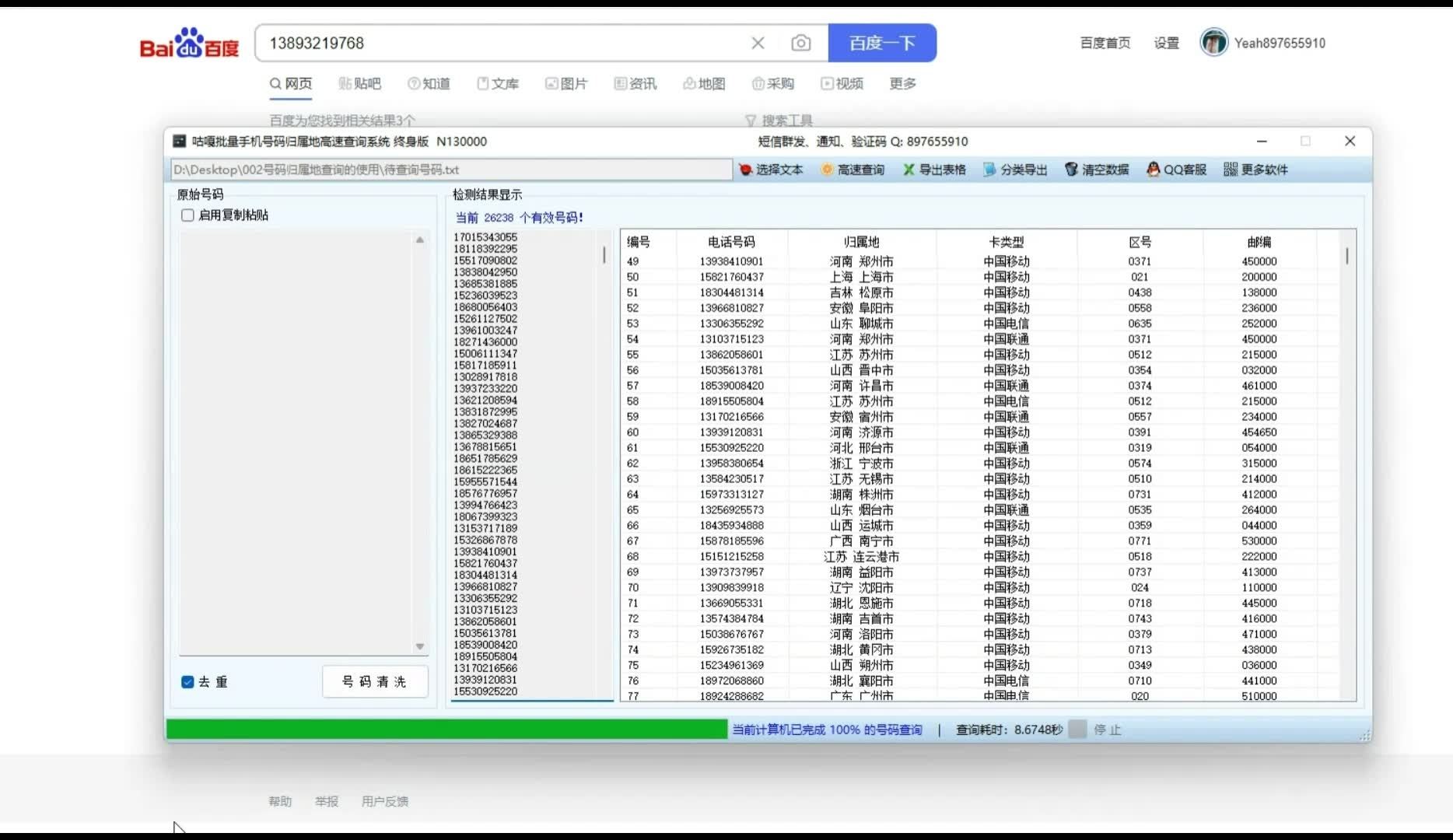The width and height of the screenshot is (1453, 840).
Task: Click the number list scrollbar thumb
Action: point(604,254)
